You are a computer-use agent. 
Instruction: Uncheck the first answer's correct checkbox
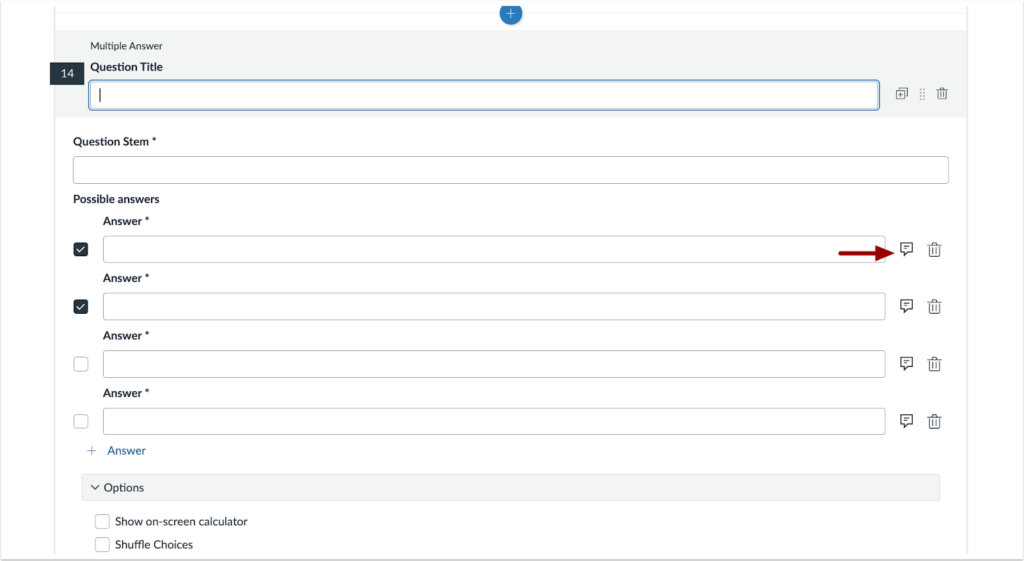coord(81,249)
